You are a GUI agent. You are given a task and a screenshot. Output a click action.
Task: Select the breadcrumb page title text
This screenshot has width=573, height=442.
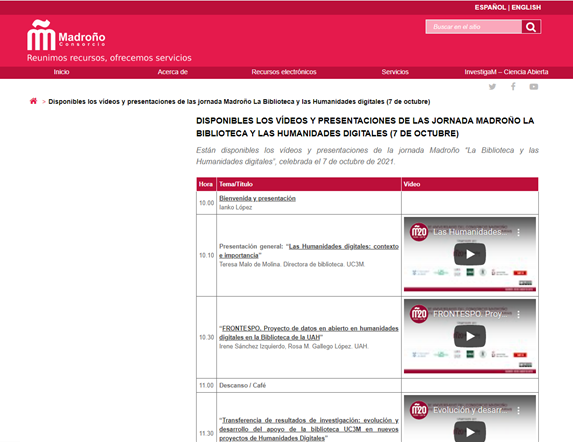click(x=239, y=102)
